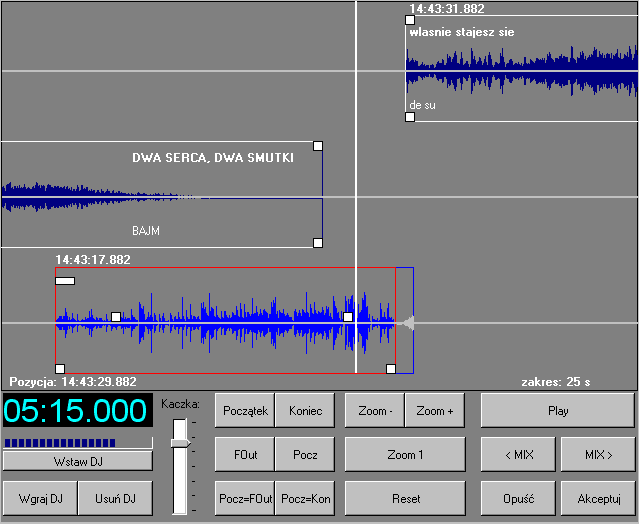The image size is (639, 524).
Task: Click the Pozycja: 14:43:29.882 readout
Action: pos(73,382)
